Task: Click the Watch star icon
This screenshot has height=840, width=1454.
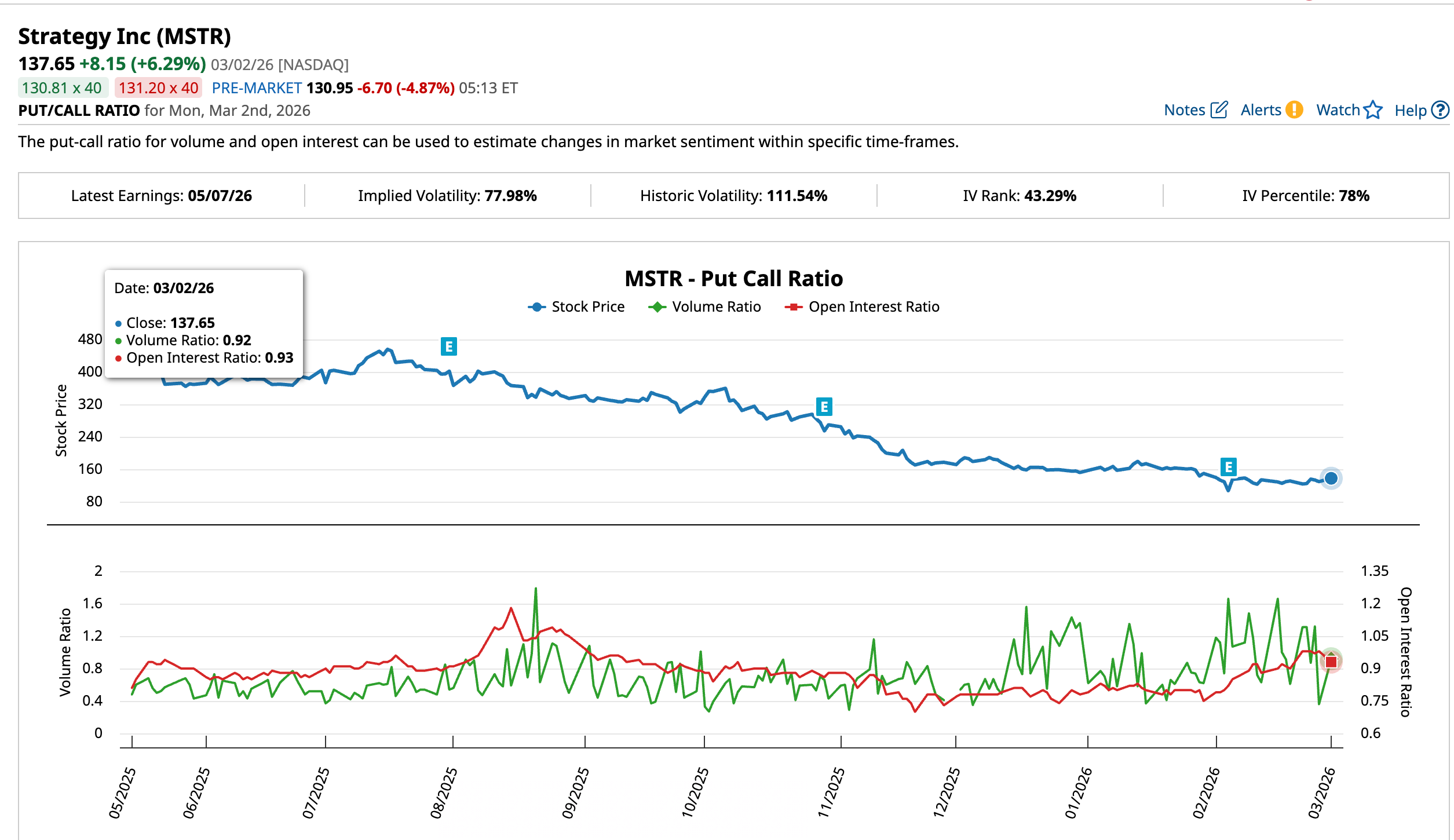Action: (x=1374, y=109)
